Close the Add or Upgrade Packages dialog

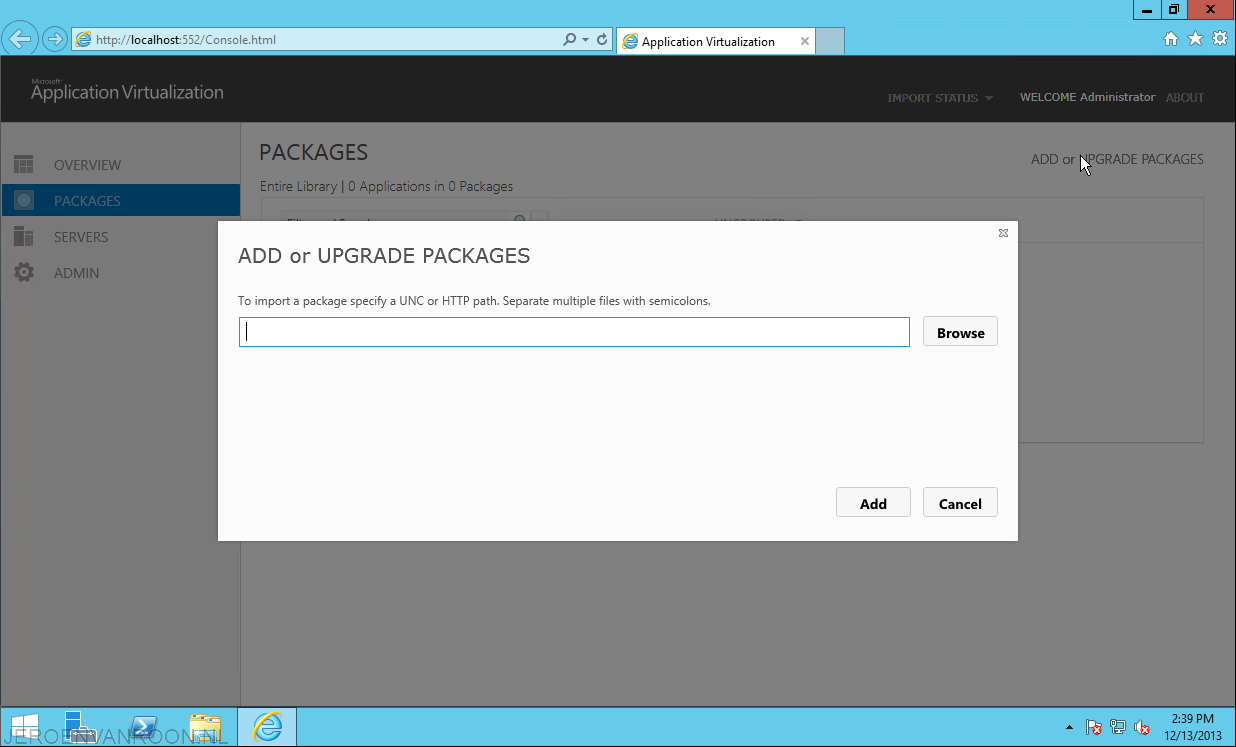1003,233
